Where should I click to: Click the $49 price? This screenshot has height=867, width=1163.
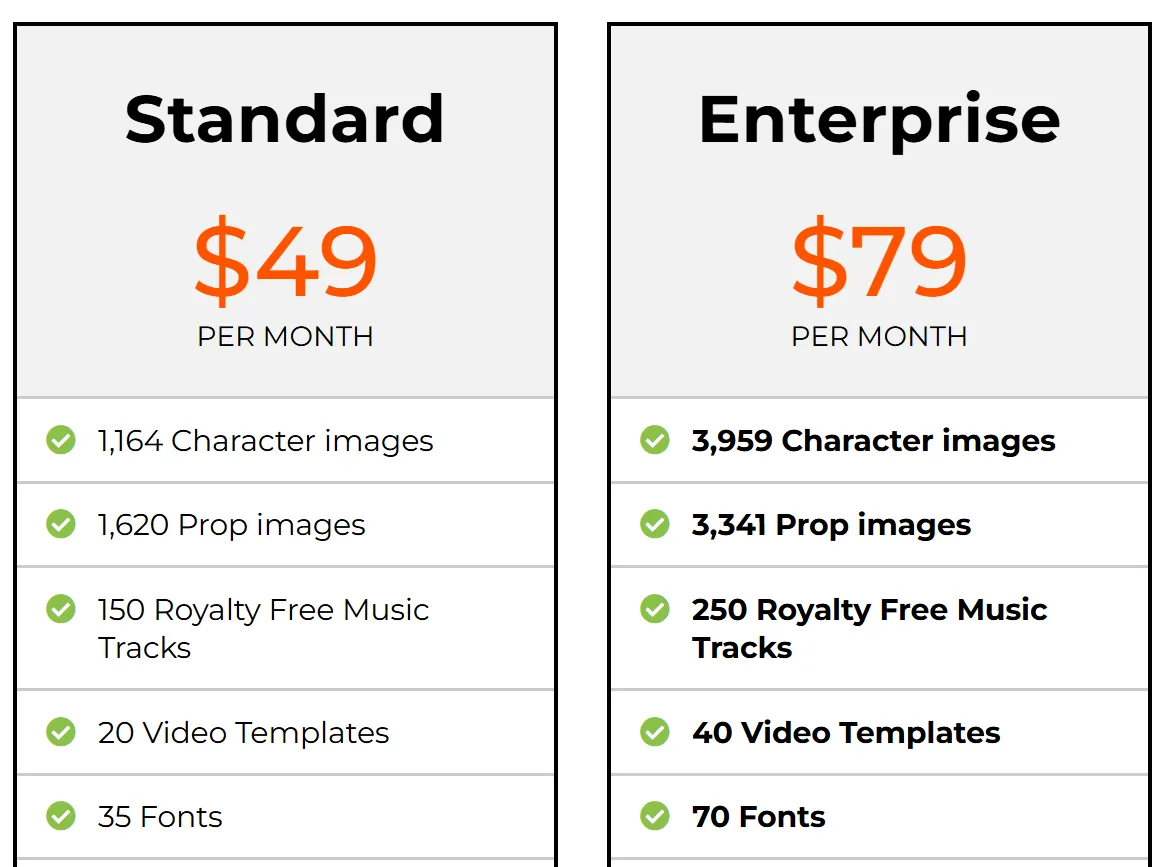(285, 262)
